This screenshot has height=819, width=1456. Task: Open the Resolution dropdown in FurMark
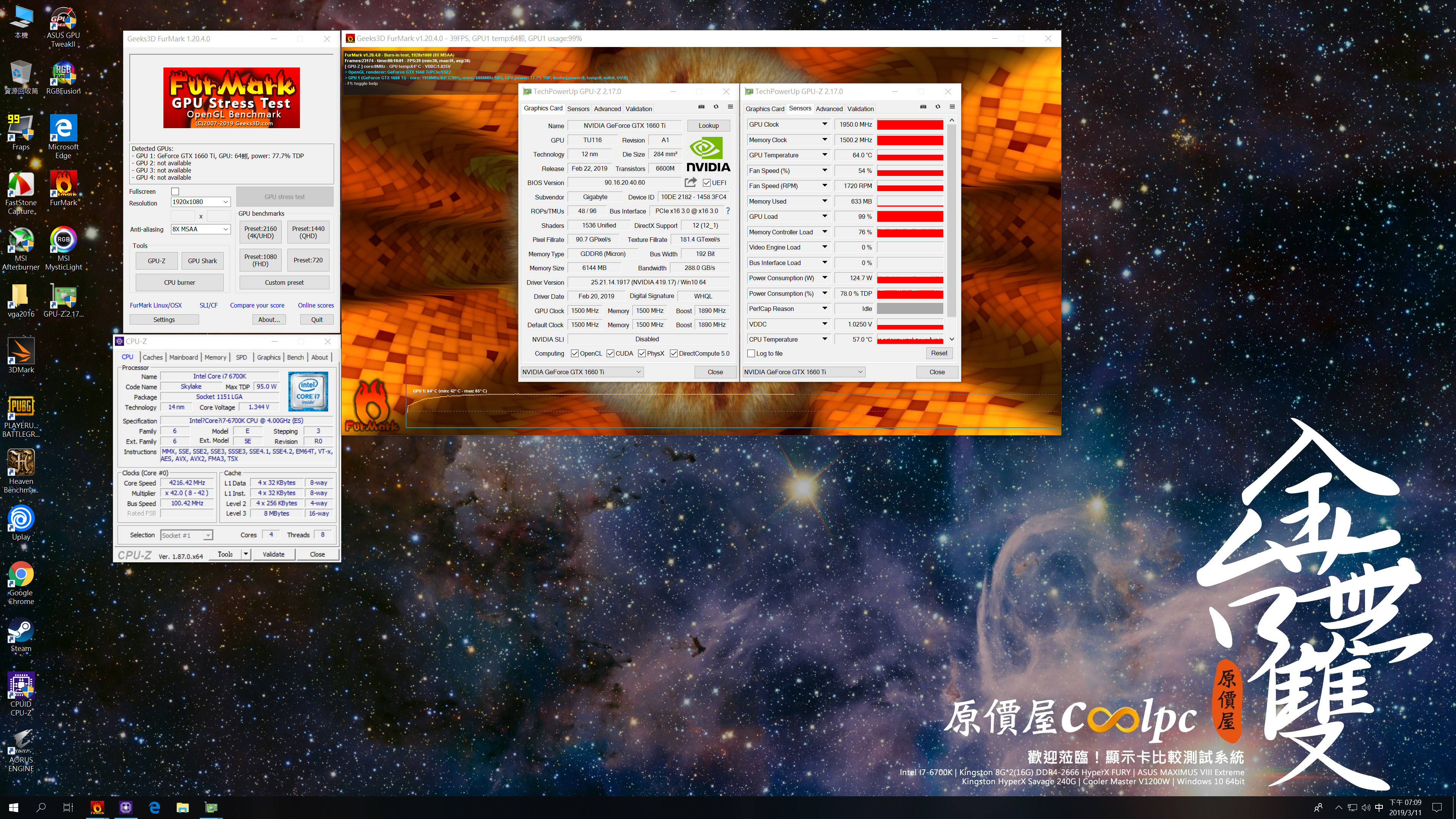[x=201, y=202]
